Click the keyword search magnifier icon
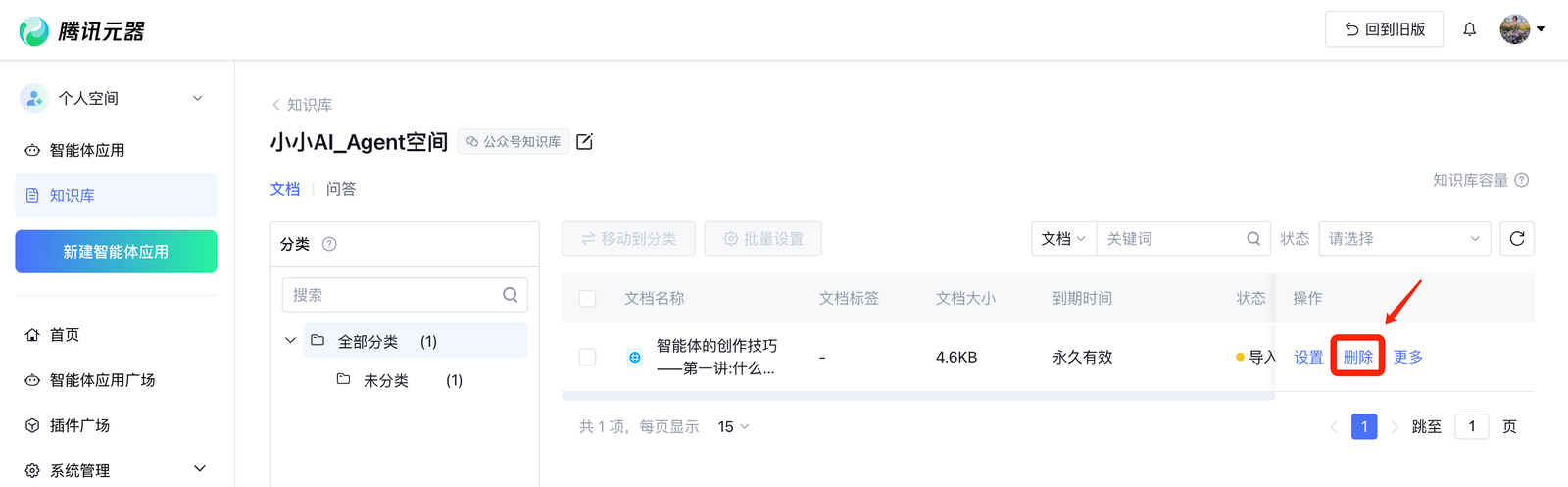This screenshot has height=487, width=1568. click(1253, 239)
